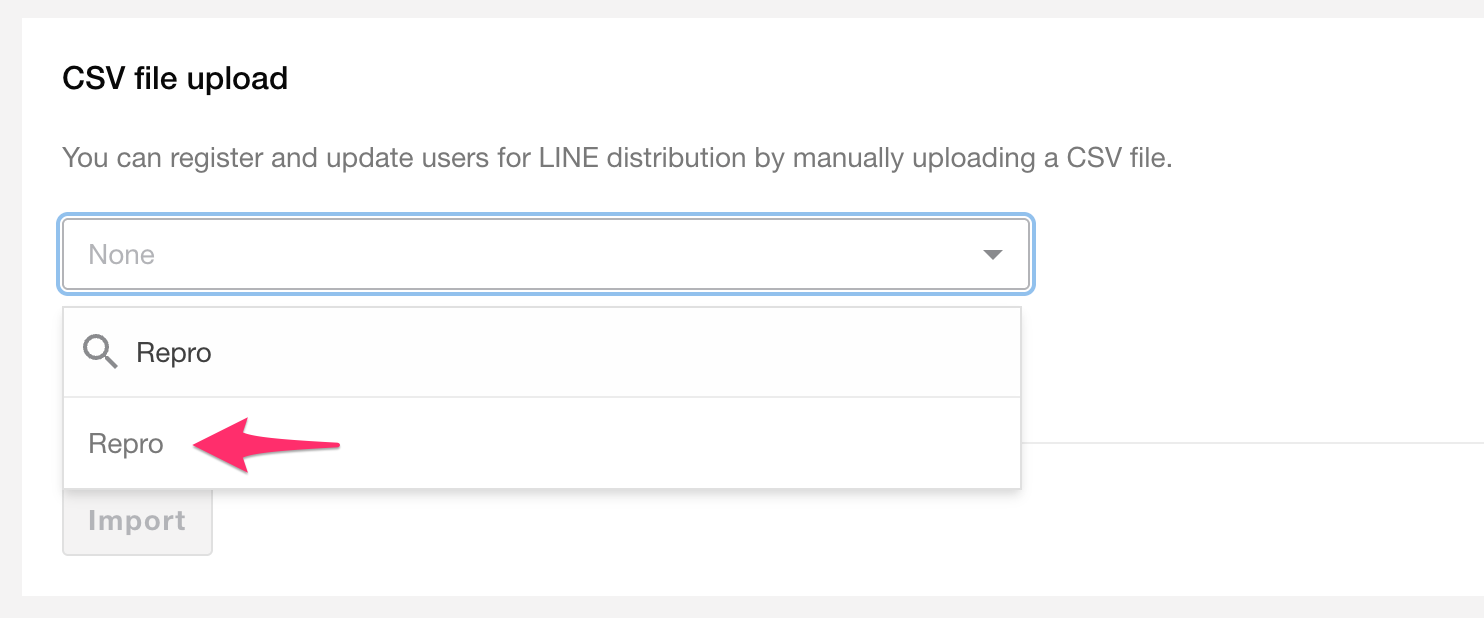
Task: Click the word 'distribution' in description
Action: click(677, 158)
